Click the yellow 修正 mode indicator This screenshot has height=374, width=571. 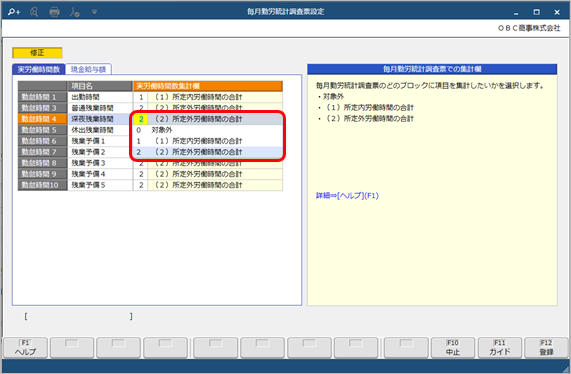(x=37, y=53)
